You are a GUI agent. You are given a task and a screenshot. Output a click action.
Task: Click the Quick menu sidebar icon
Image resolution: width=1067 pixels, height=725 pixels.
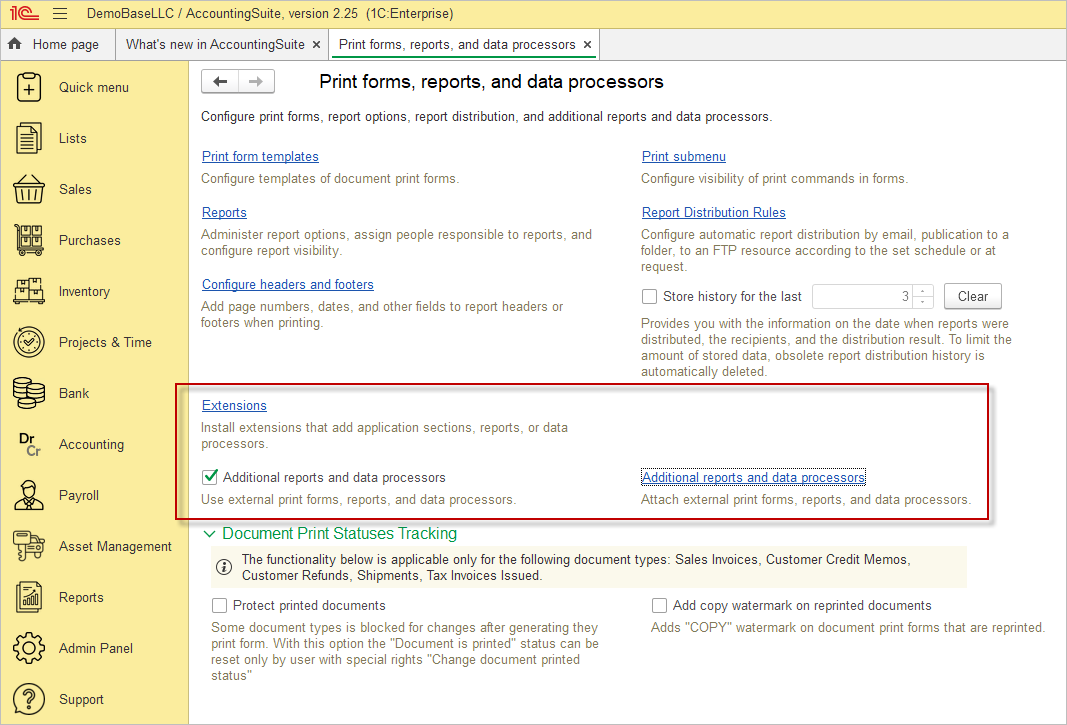tap(29, 87)
